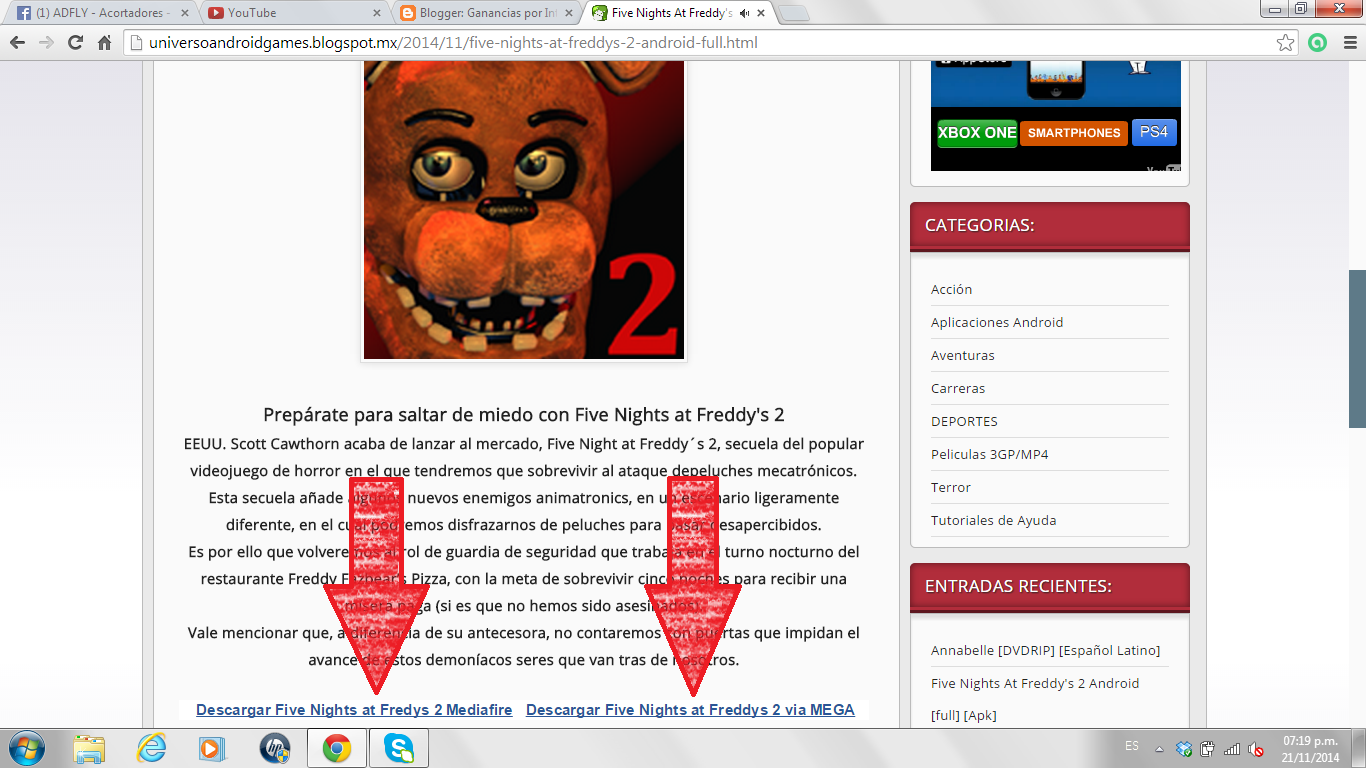Click the Freddy 2 game cover image
1366x768 pixels.
click(524, 209)
